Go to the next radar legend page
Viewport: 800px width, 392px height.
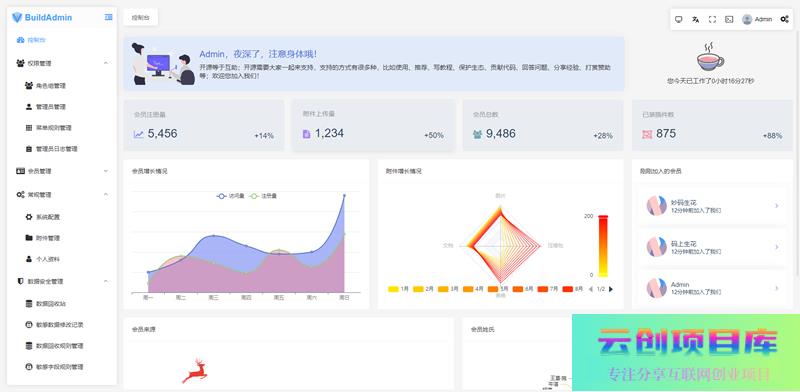(611, 289)
